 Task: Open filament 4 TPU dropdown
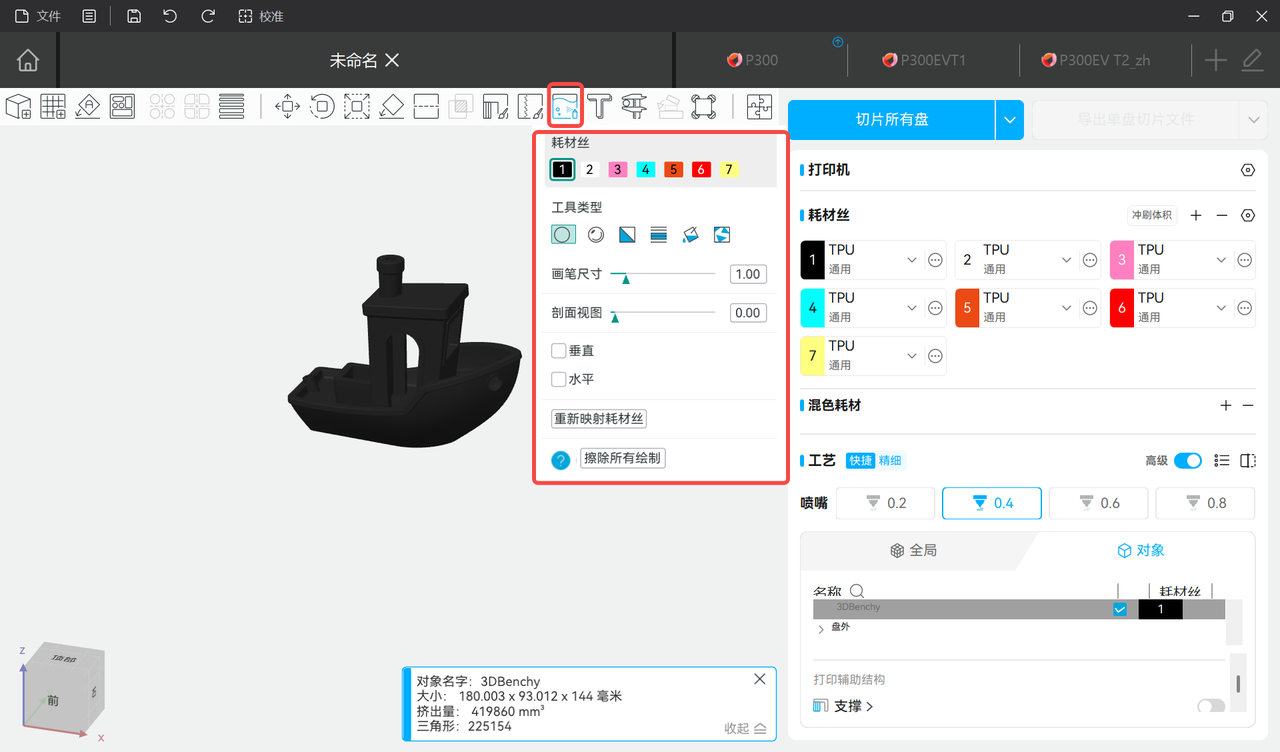(912, 308)
